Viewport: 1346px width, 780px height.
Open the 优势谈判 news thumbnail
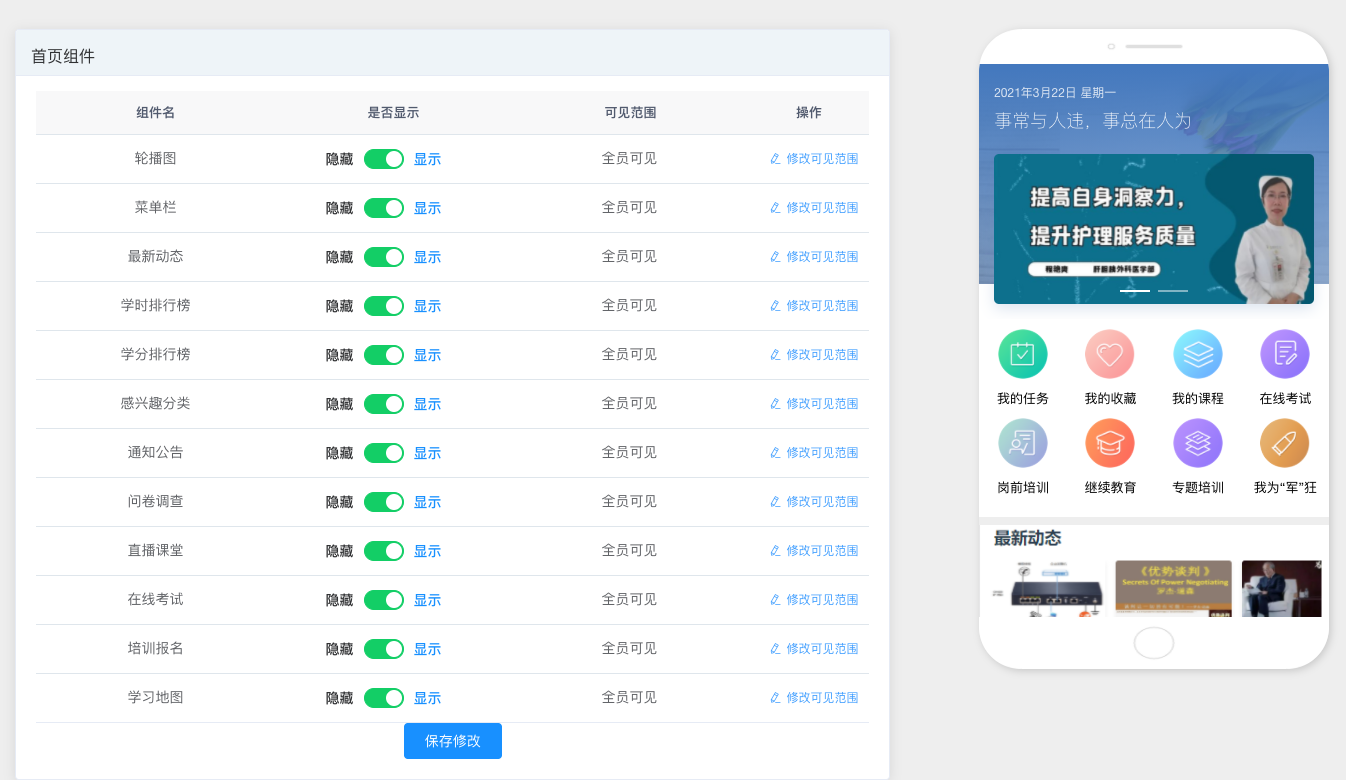coord(1173,588)
